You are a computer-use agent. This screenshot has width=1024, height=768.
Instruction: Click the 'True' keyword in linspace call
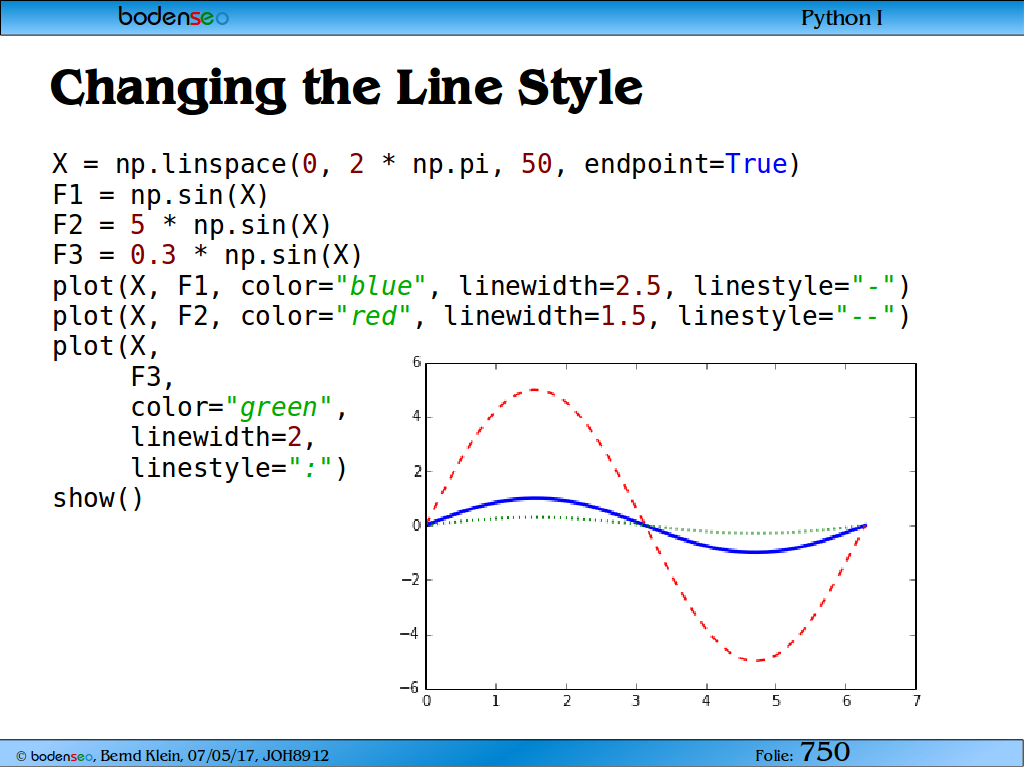click(x=756, y=164)
